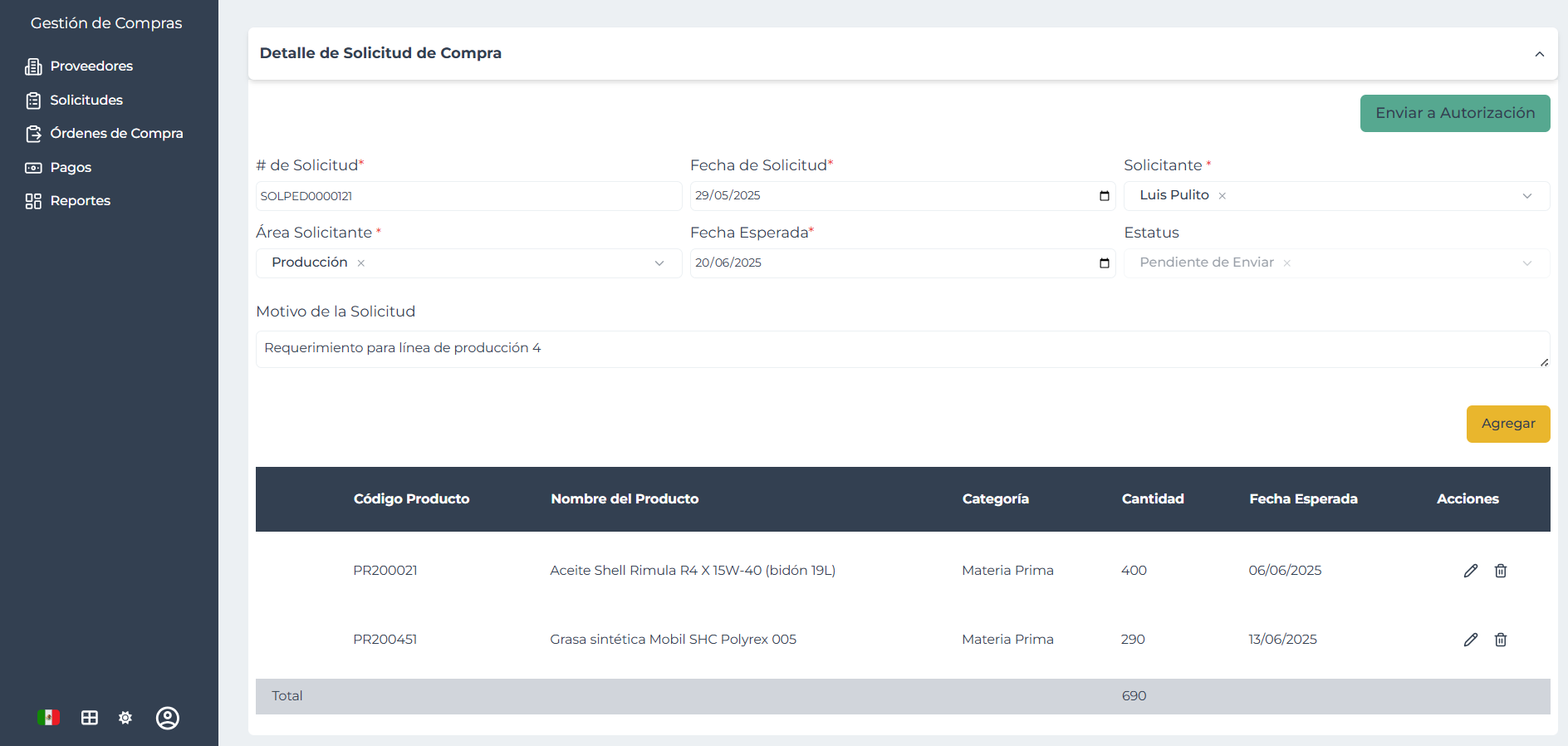Click trash icon for product PR200451
This screenshot has height=746, width=1568.
click(1501, 640)
